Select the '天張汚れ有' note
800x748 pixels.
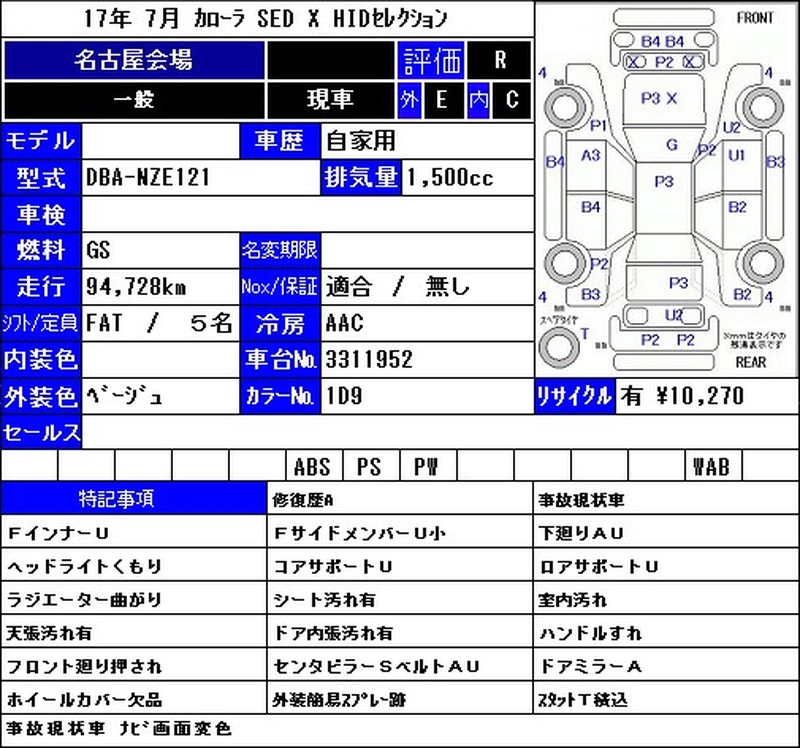(x=49, y=633)
